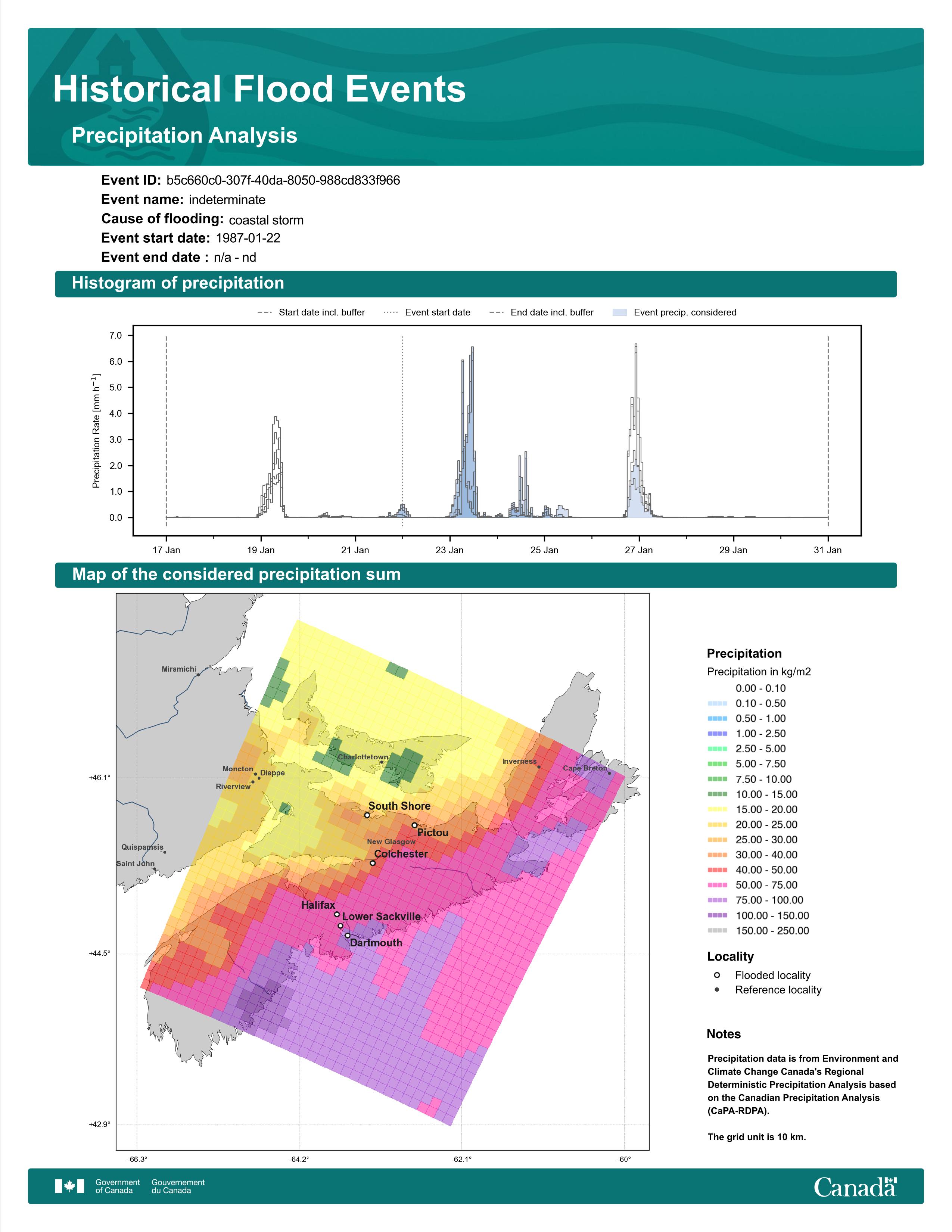Click the Moncton map label

point(238,769)
